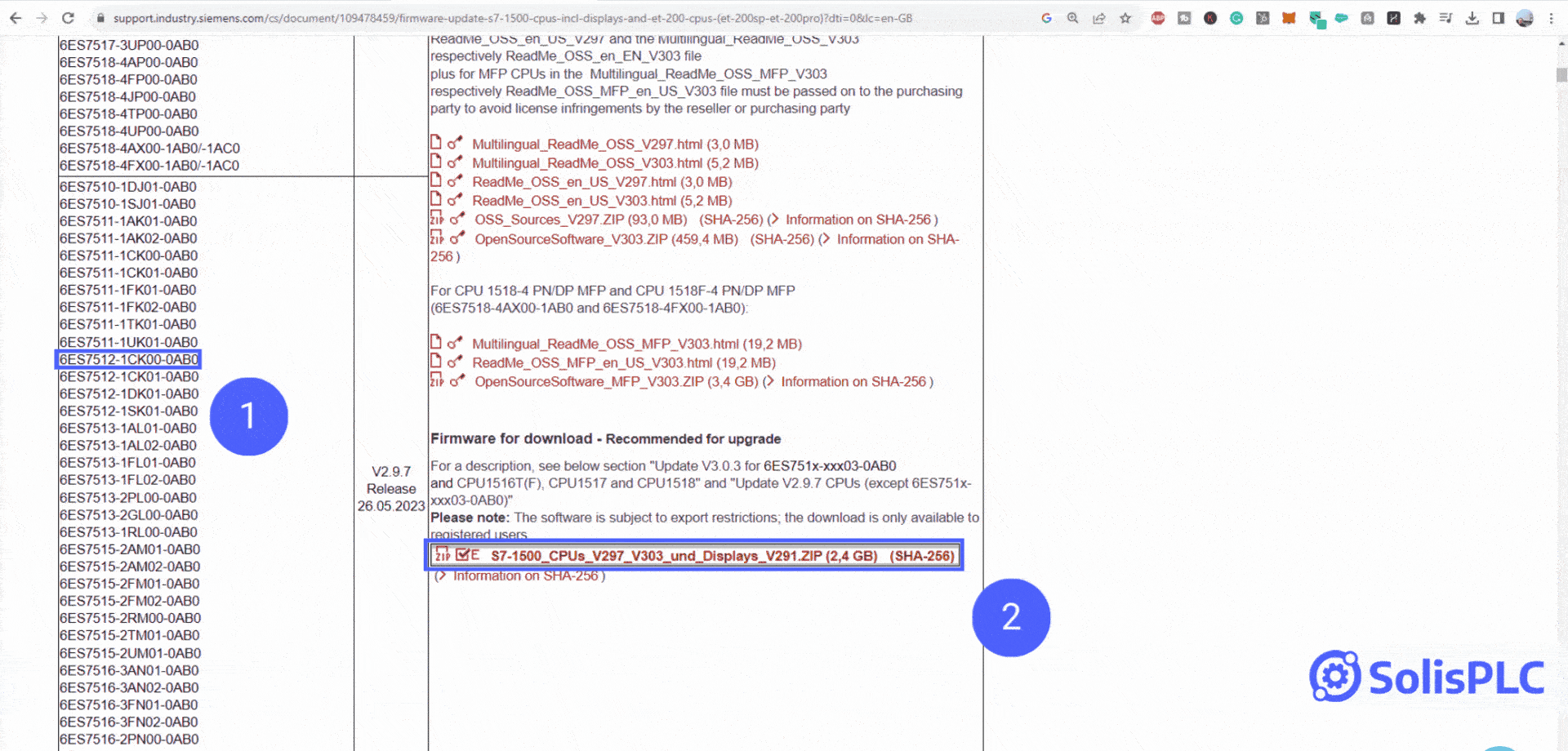Open the AdBlock Plus extension
This screenshot has width=1568, height=751.
tap(1158, 18)
